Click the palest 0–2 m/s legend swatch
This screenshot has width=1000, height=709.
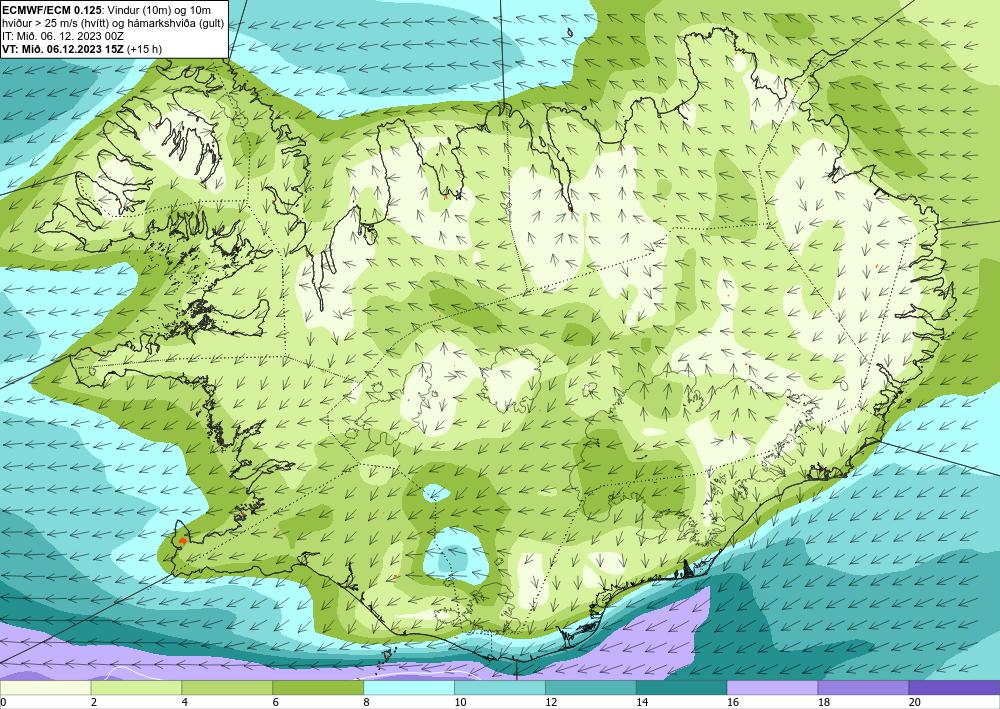pos(45,688)
